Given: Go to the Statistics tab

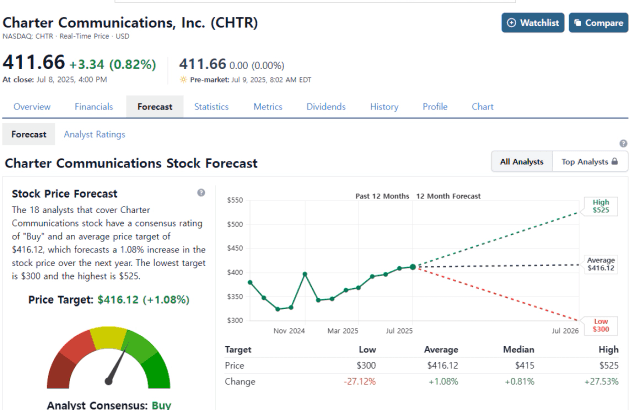Looking at the screenshot, I should [211, 107].
